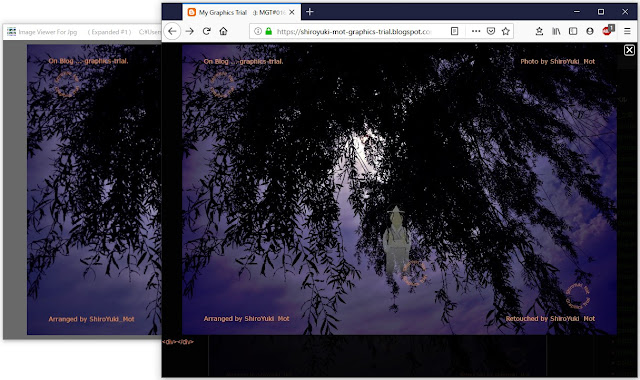
Task: Focus the blogspot URL address field
Action: [x=353, y=31]
